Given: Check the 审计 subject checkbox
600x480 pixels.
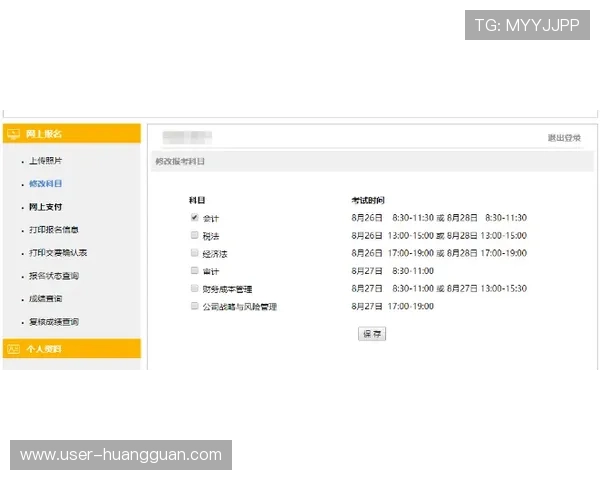Looking at the screenshot, I should point(194,270).
